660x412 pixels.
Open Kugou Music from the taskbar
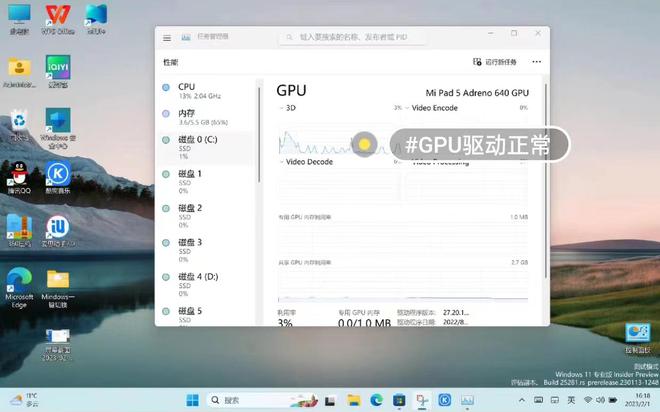tap(444, 400)
